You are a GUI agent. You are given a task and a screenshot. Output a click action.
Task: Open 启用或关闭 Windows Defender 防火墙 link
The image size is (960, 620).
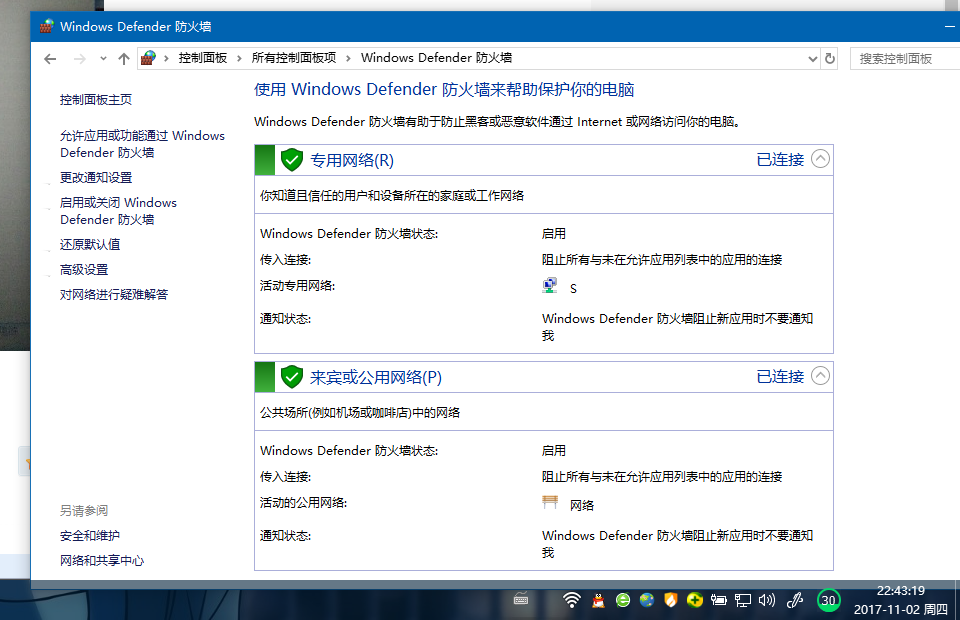(118, 211)
